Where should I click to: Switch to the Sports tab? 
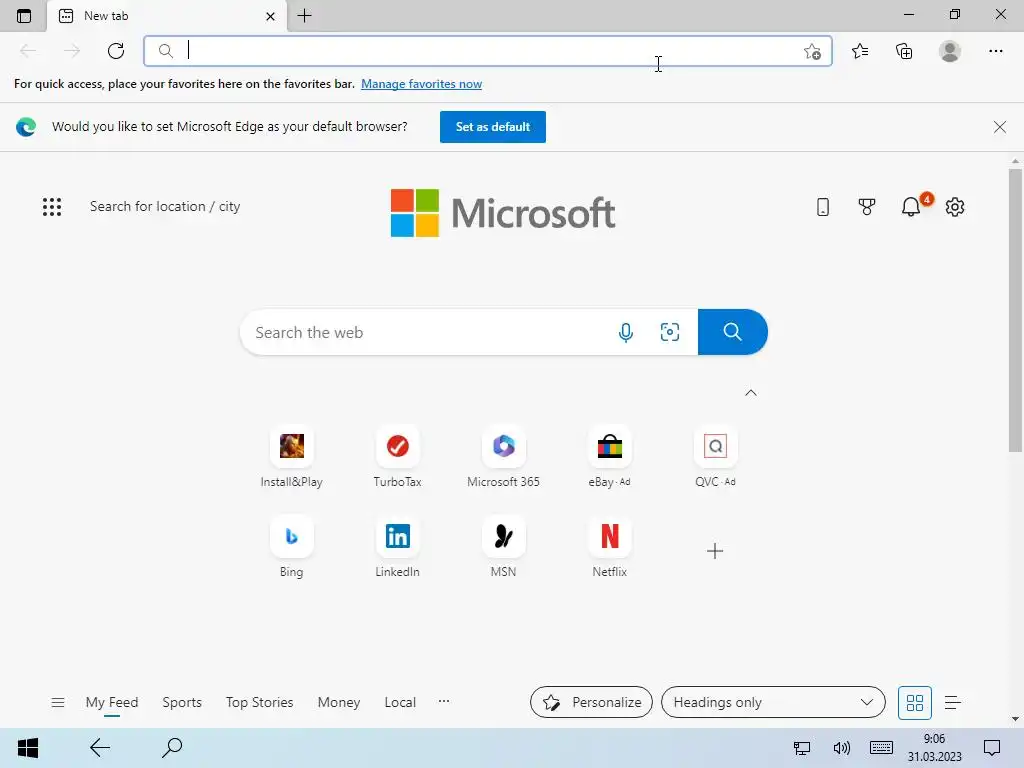182,703
